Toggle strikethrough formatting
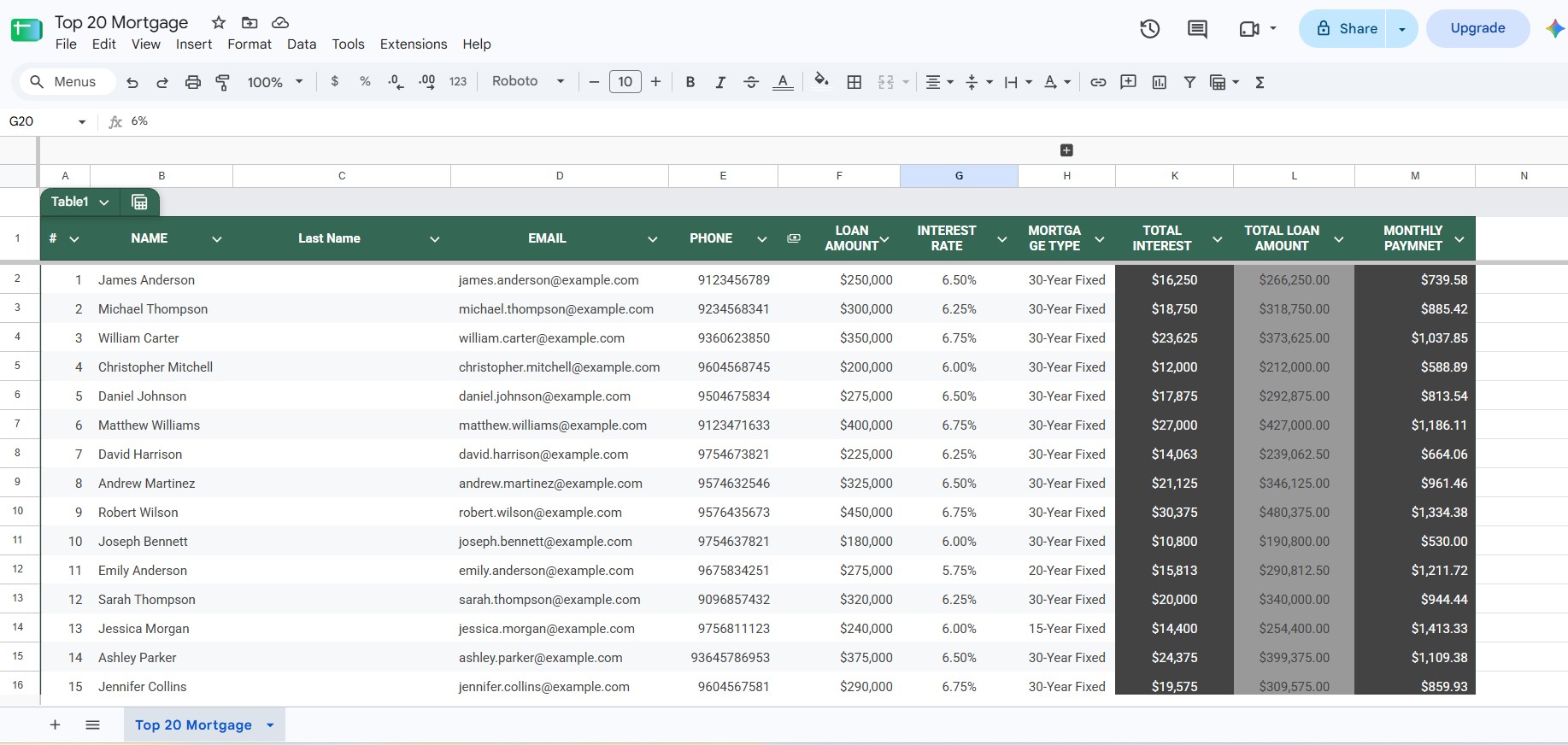 (x=751, y=82)
